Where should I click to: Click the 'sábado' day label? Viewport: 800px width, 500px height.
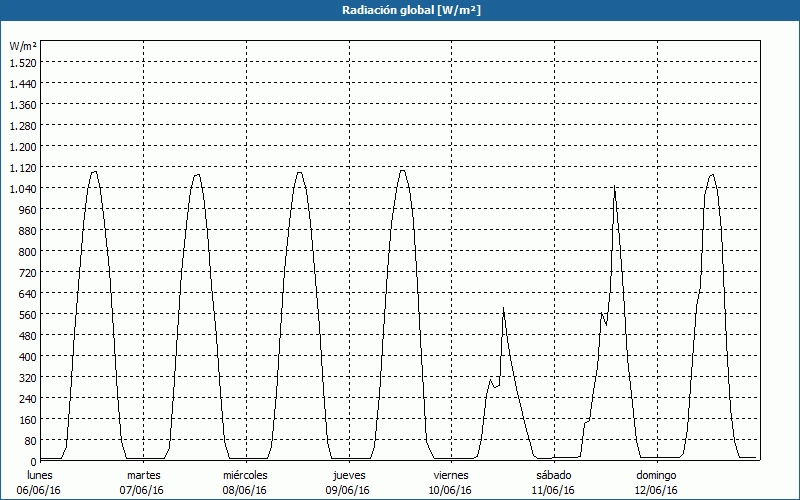tap(554, 475)
